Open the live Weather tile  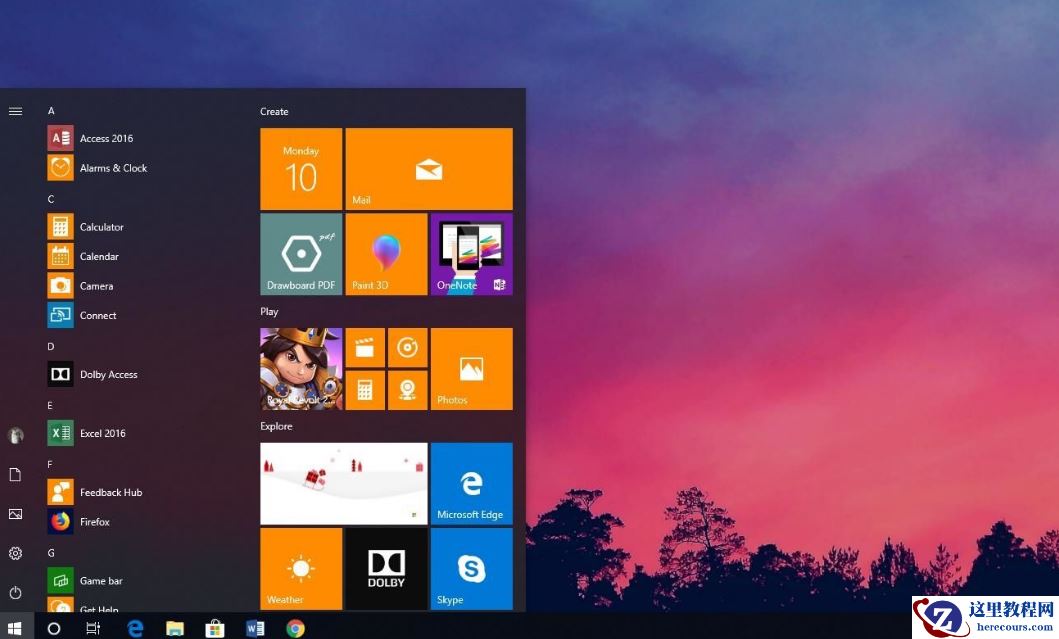point(300,568)
